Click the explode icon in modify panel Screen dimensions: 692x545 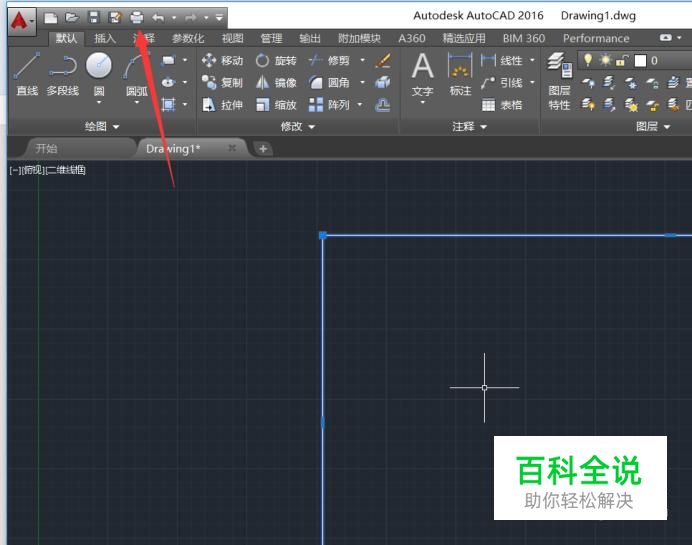point(382,83)
